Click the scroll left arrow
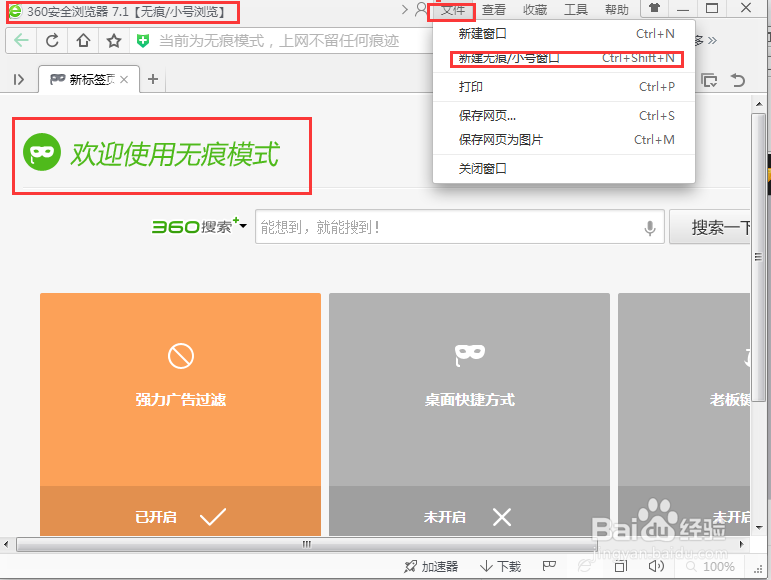 coord(6,544)
